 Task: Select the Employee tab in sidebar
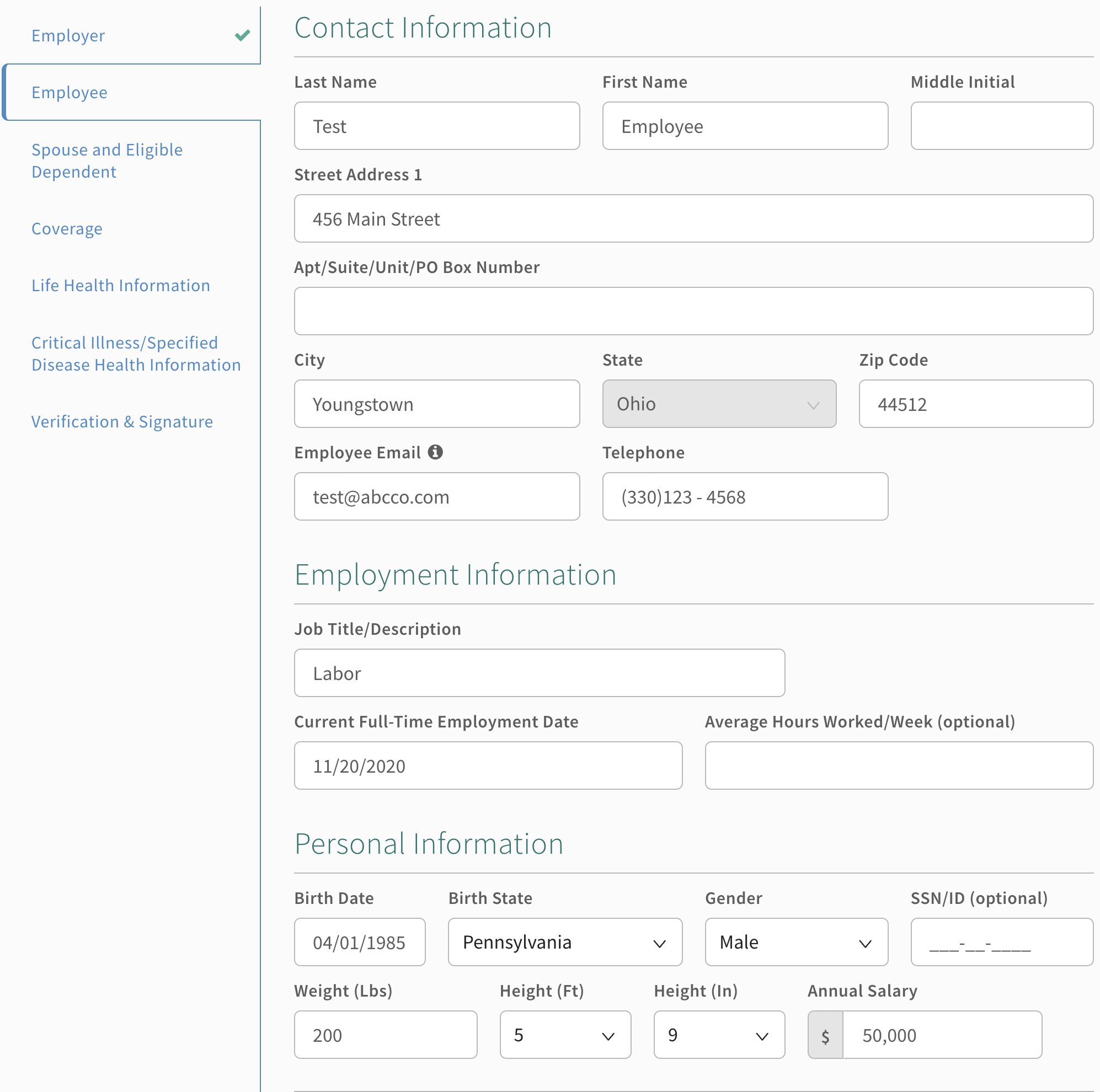pyautogui.click(x=70, y=93)
